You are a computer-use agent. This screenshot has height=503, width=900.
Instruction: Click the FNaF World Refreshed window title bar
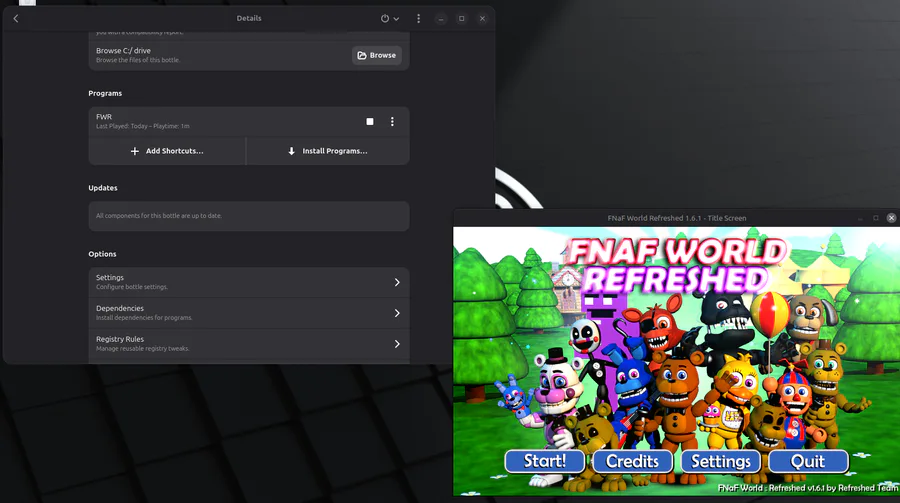coord(677,218)
